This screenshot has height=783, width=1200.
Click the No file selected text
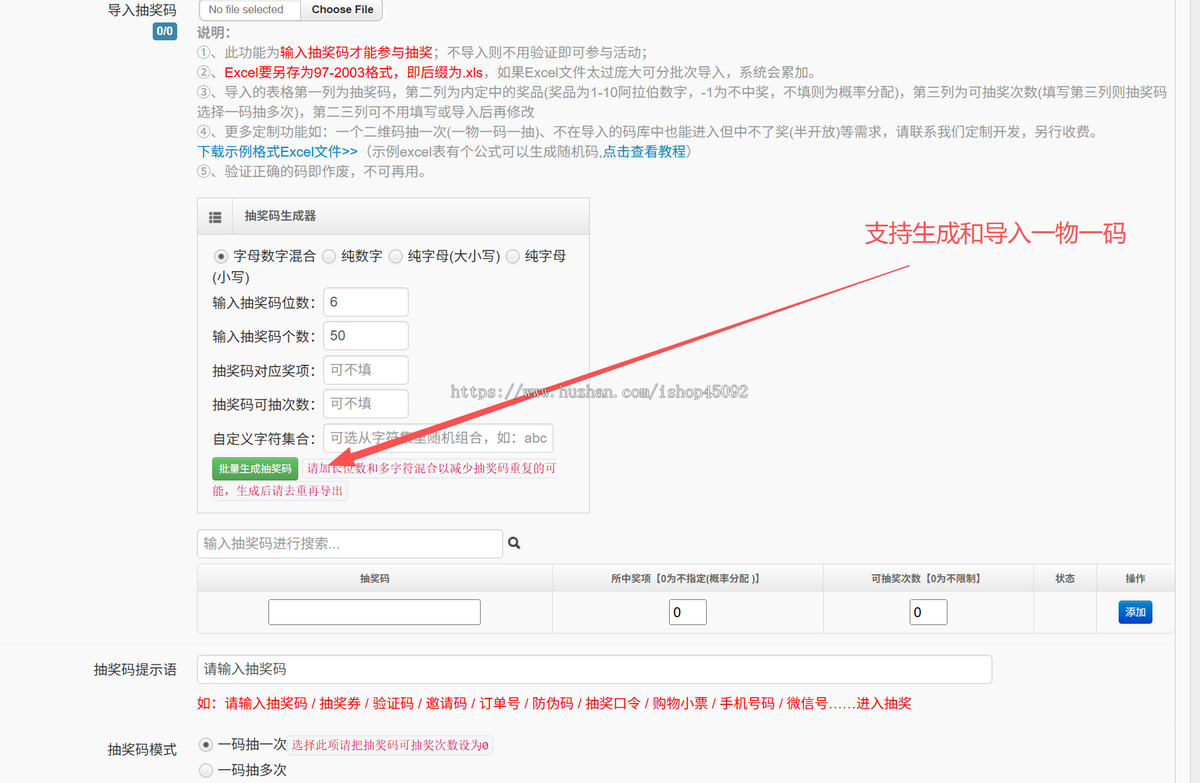(x=246, y=10)
